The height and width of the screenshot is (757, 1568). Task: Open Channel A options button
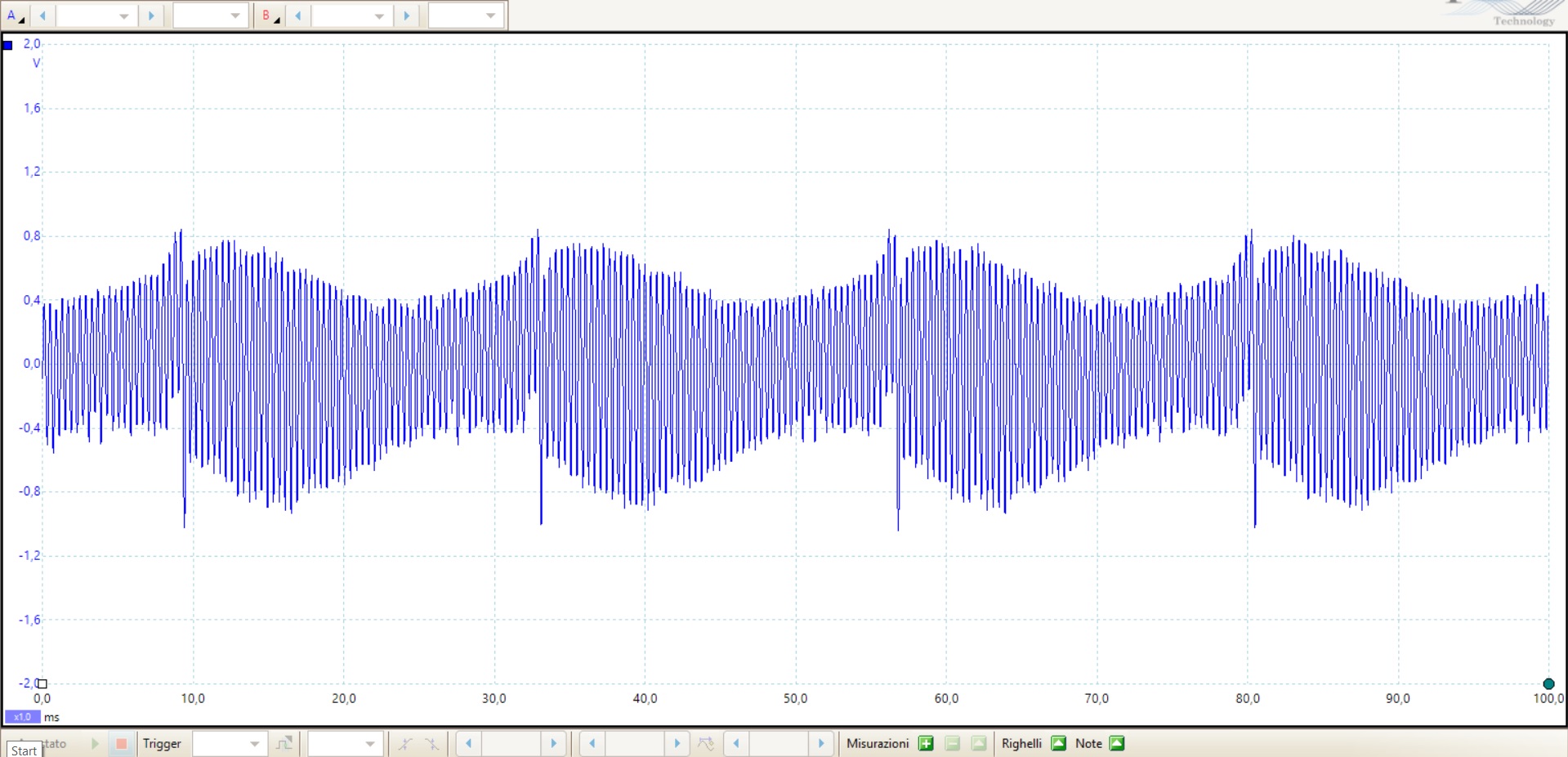(15, 16)
